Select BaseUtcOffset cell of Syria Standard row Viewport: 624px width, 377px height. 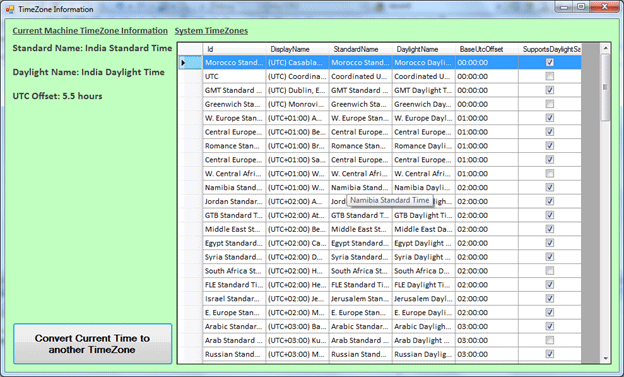tap(487, 257)
